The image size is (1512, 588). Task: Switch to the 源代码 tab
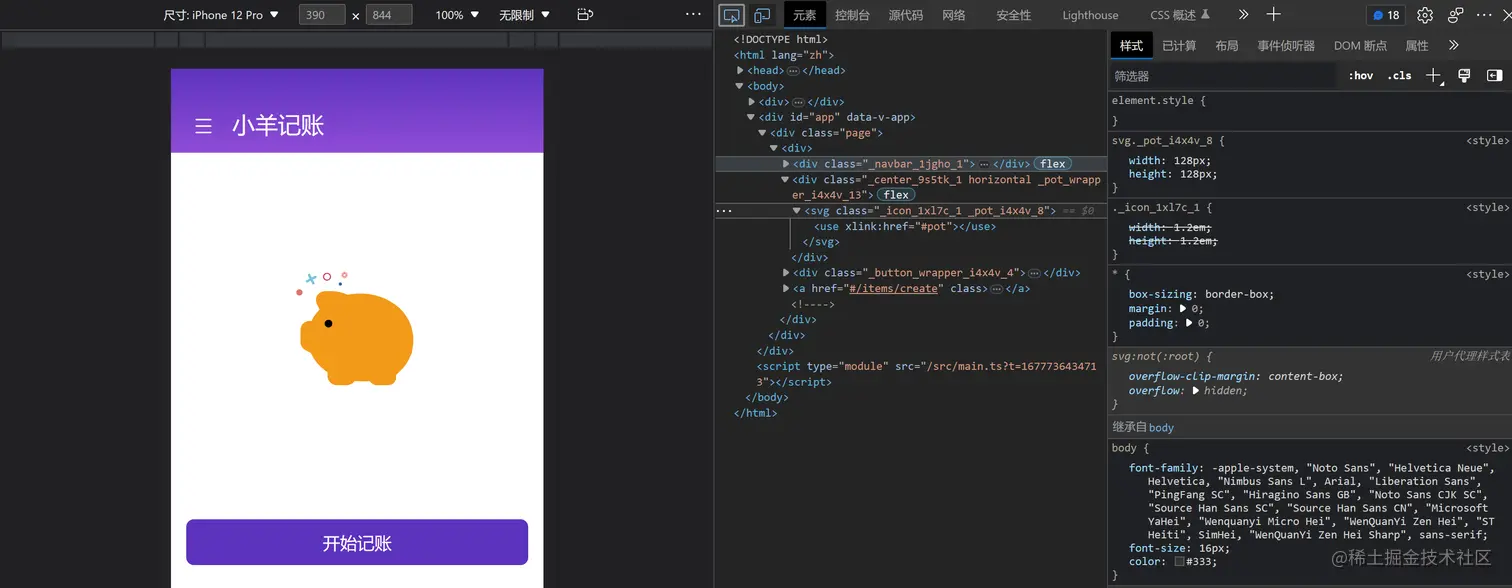click(905, 15)
